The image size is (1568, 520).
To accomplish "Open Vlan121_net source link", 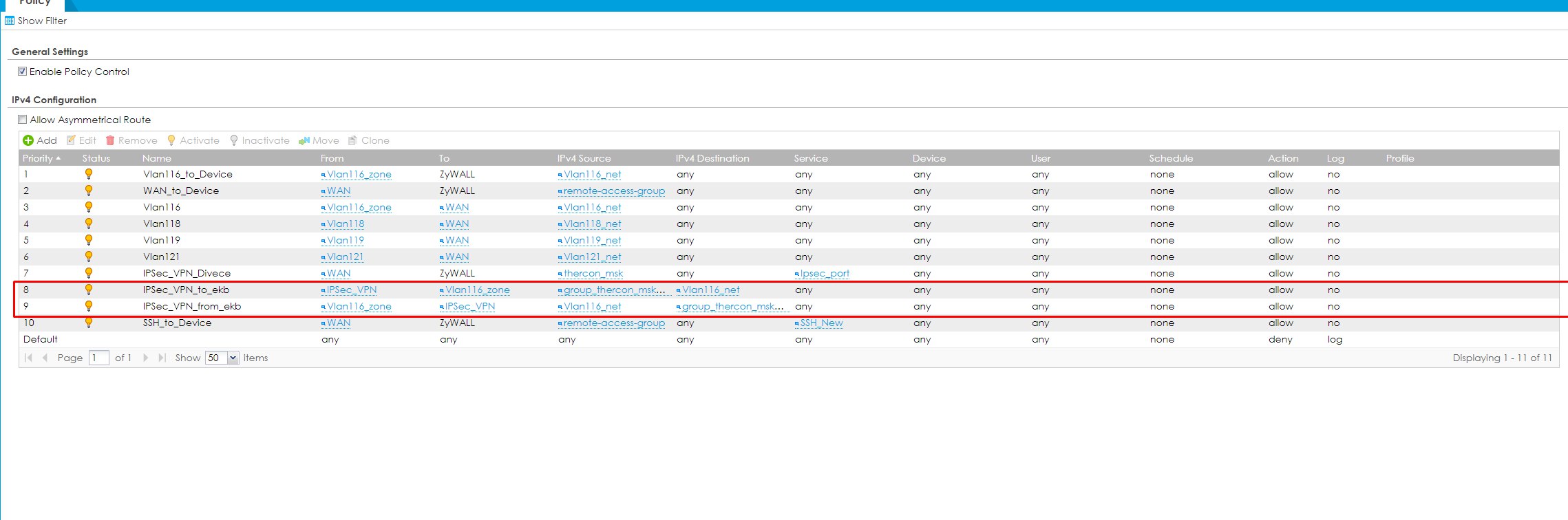I will coord(593,257).
